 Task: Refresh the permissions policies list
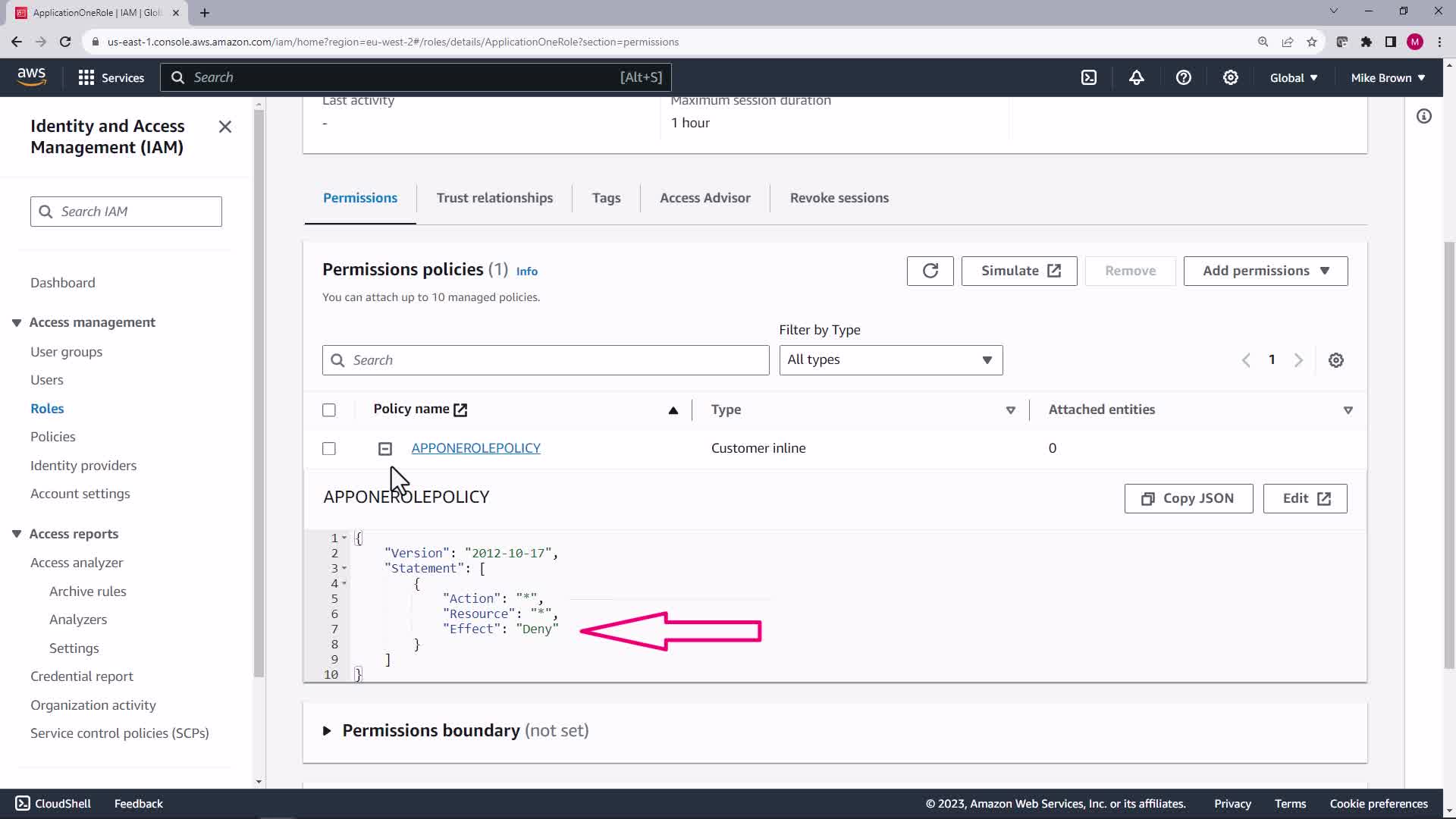click(x=930, y=271)
